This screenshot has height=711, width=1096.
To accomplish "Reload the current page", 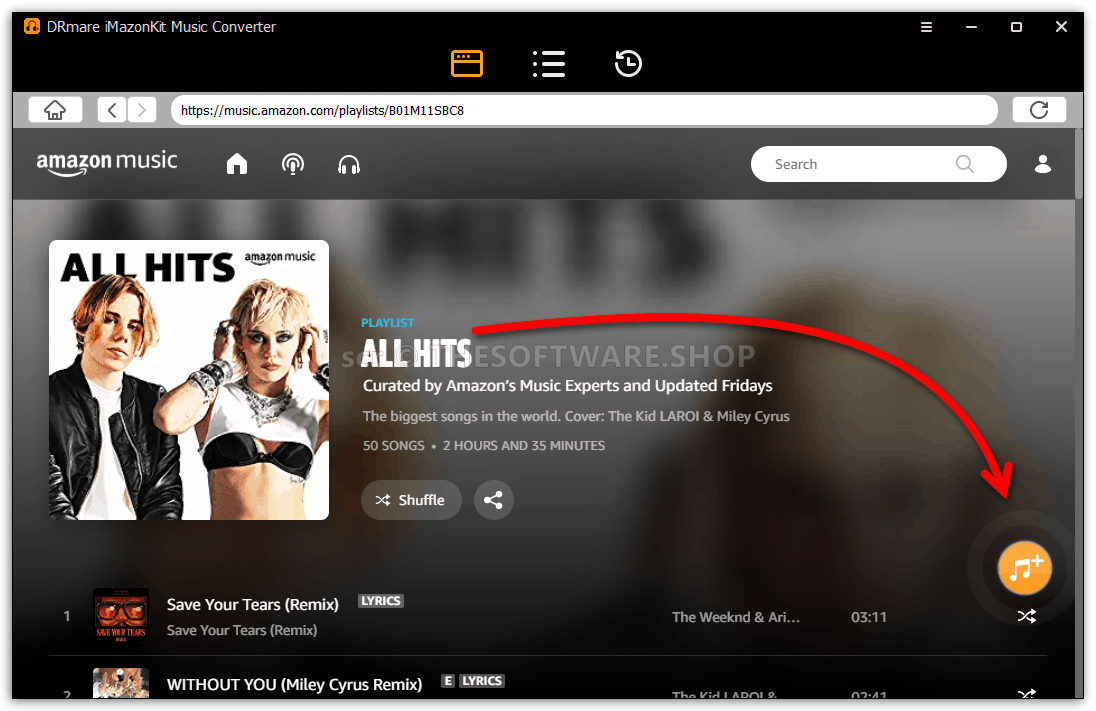I will 1039,110.
